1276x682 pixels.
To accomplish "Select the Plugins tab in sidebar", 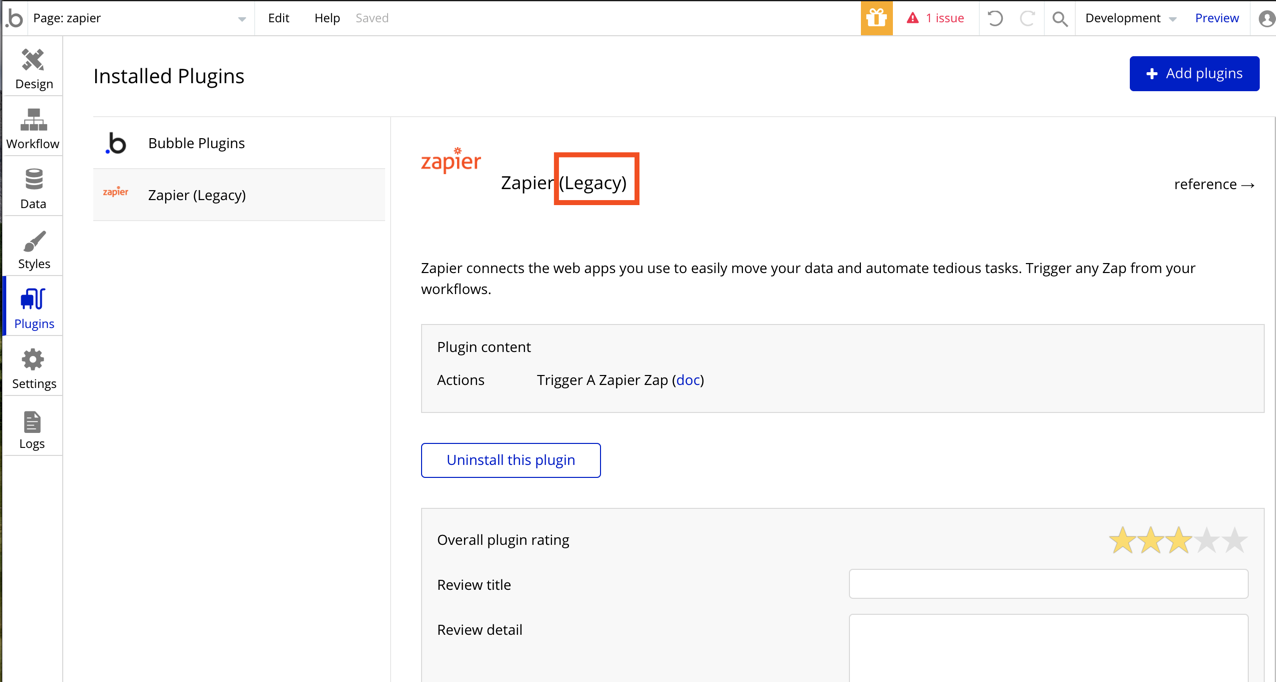I will point(33,308).
